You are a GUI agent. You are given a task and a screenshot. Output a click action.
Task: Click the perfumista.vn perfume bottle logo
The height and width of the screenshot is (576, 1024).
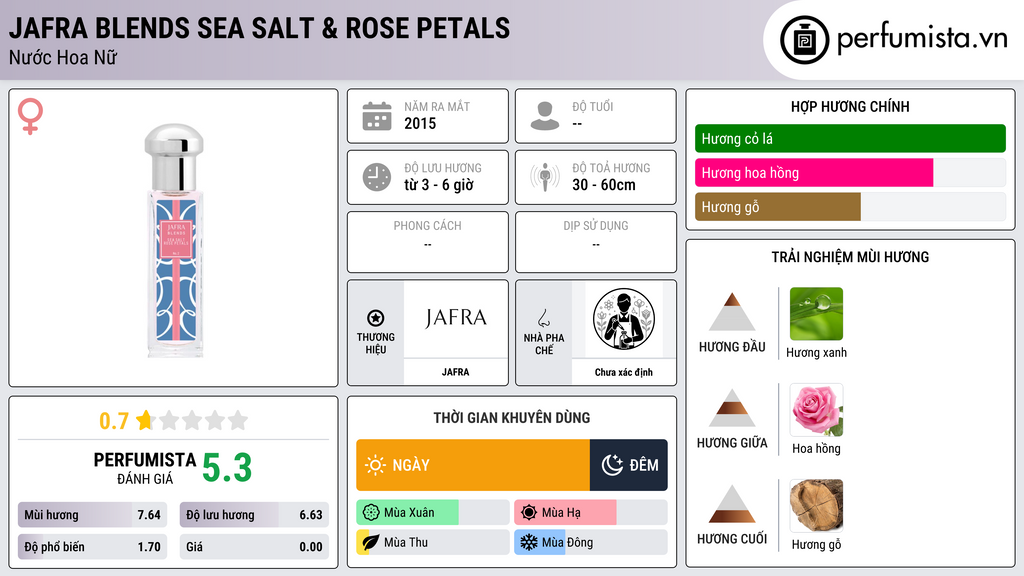point(804,40)
